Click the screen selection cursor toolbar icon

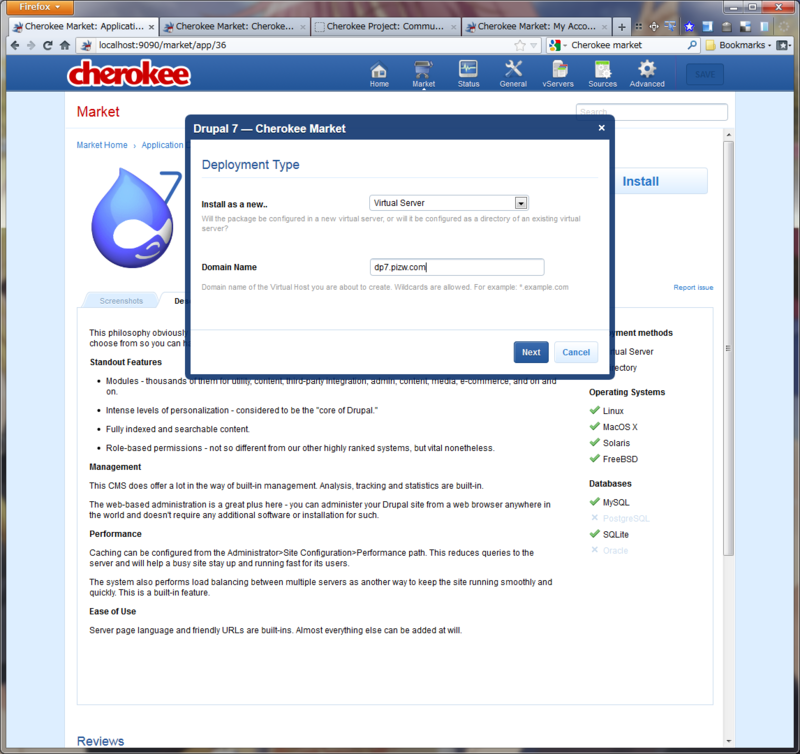coord(670,26)
